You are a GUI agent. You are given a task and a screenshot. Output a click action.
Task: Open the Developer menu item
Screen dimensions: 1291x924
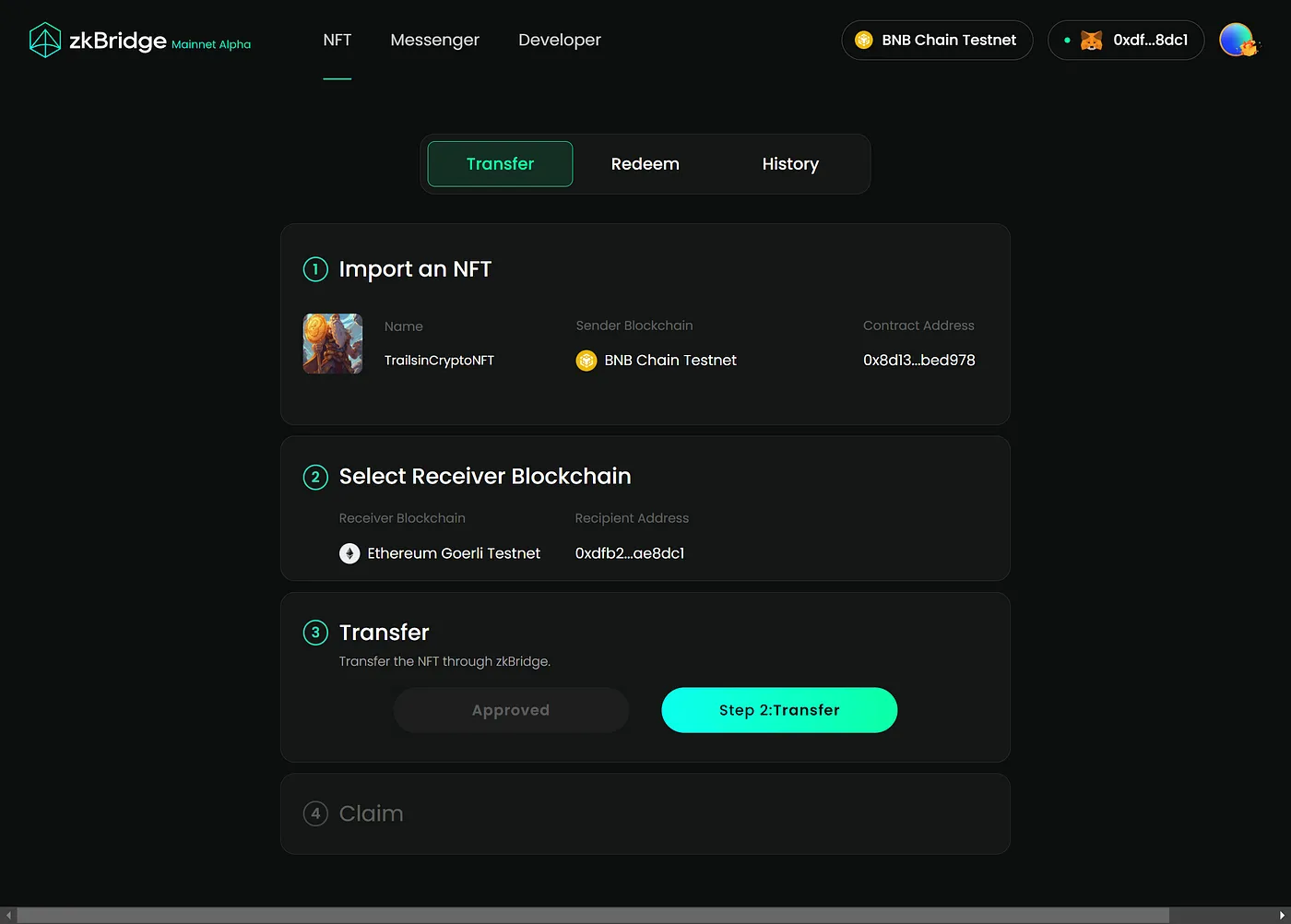tap(560, 40)
